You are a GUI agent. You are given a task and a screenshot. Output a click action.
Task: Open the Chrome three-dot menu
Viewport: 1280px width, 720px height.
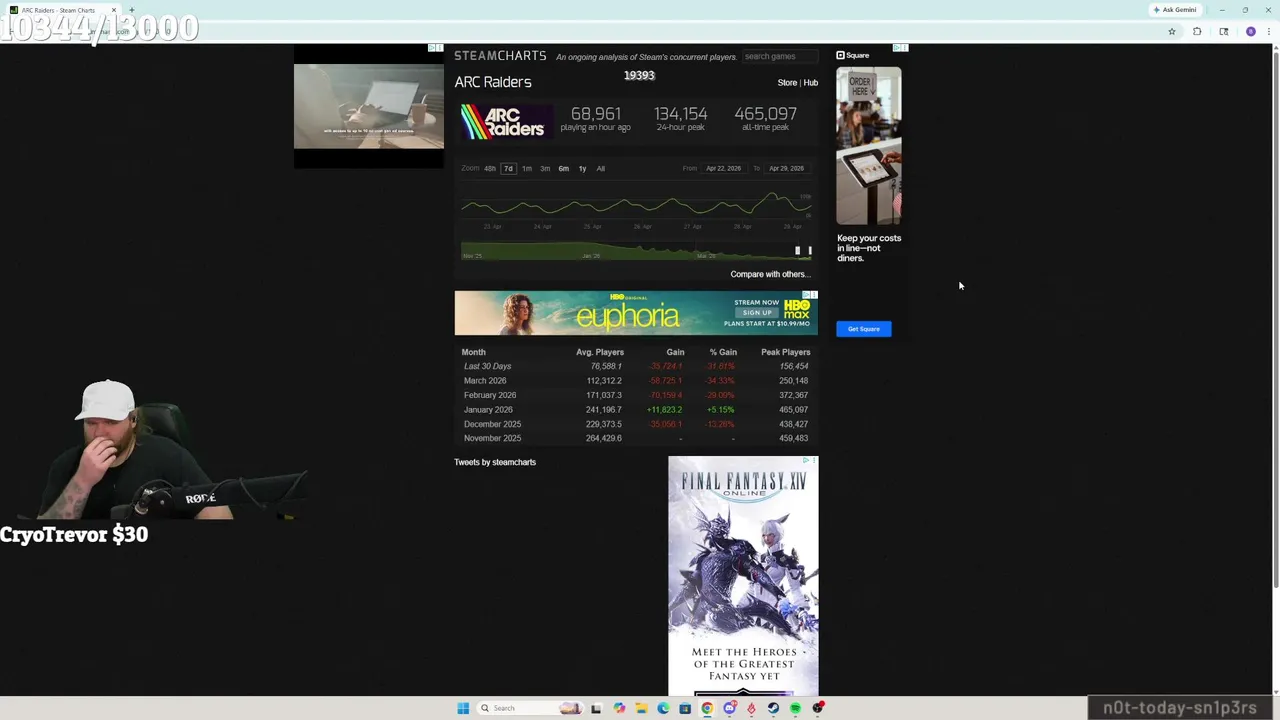coord(1270,31)
